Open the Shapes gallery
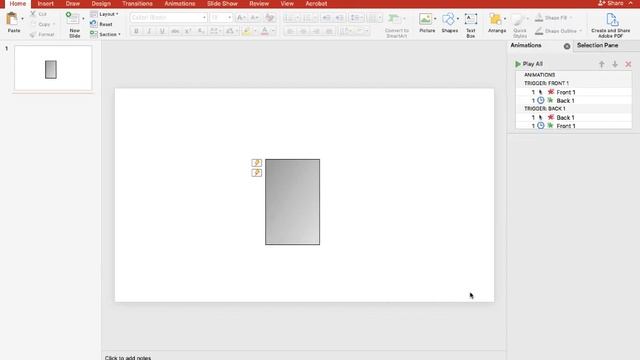 click(x=449, y=23)
